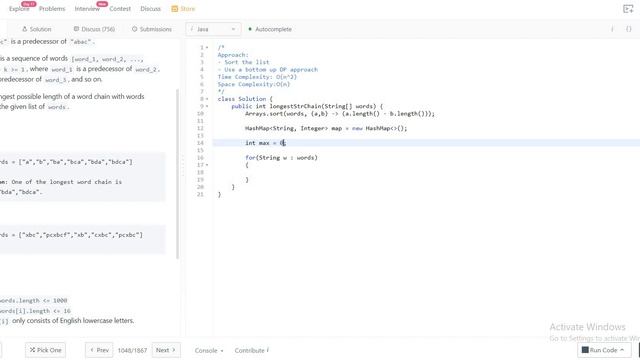Click the editor info icon

[x=612, y=29]
